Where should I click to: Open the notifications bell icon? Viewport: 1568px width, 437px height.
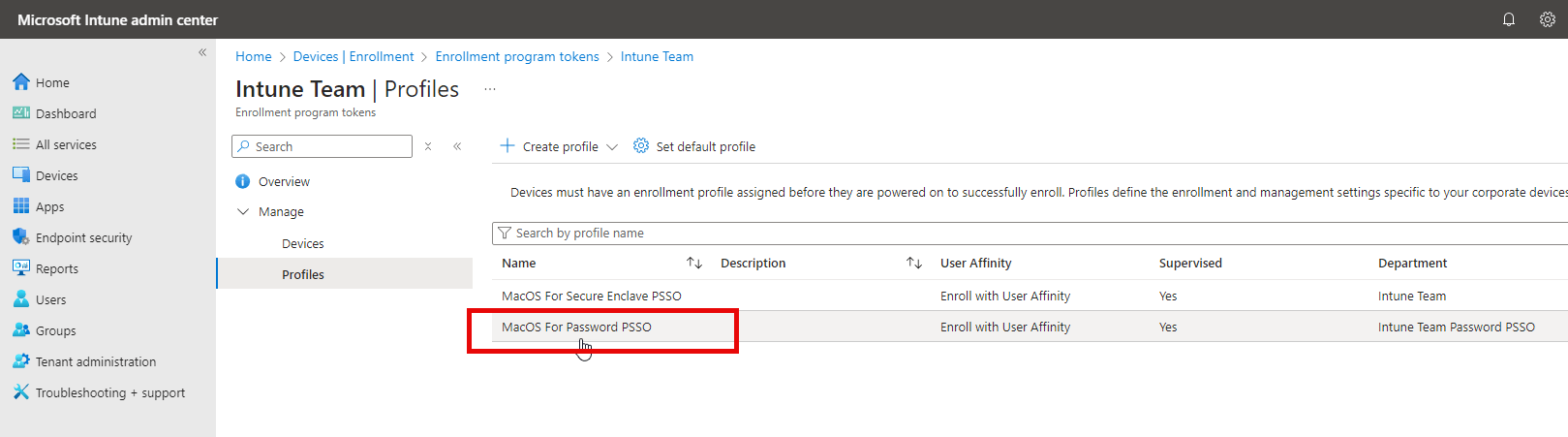(1508, 19)
